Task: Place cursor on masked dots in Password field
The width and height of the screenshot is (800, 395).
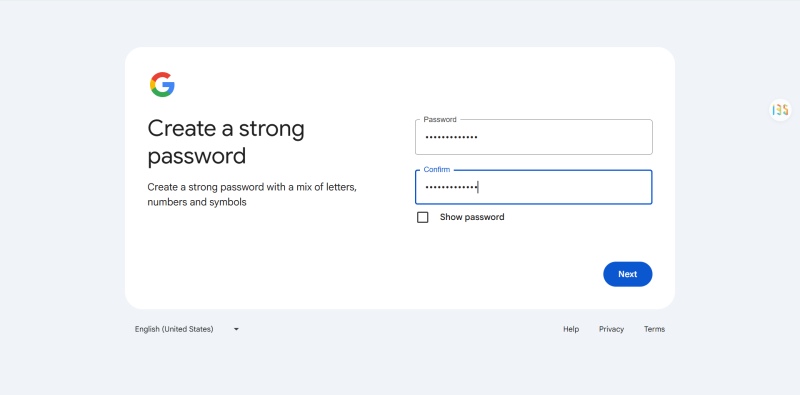Action: click(452, 137)
